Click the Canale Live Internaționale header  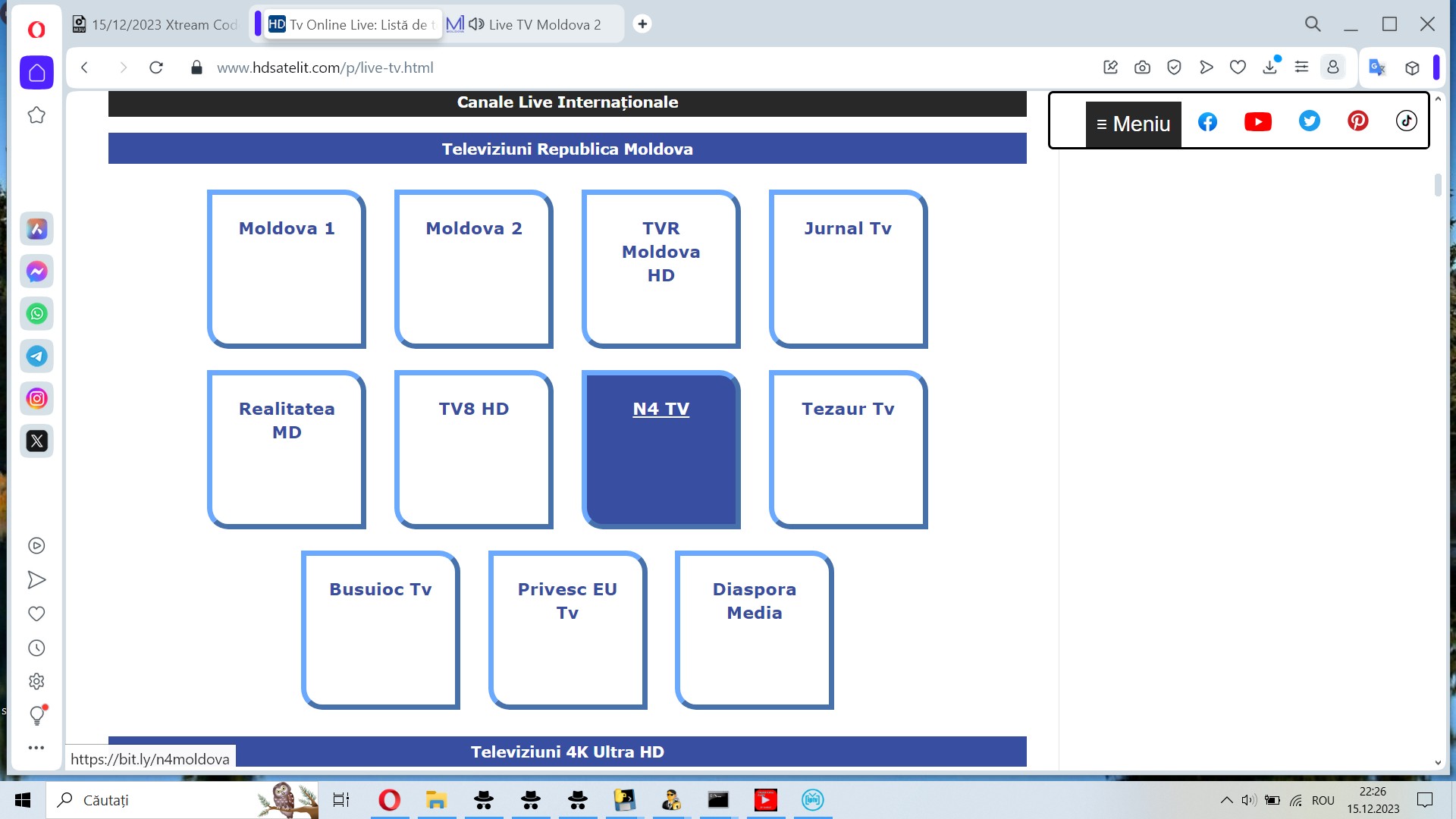pos(567,102)
